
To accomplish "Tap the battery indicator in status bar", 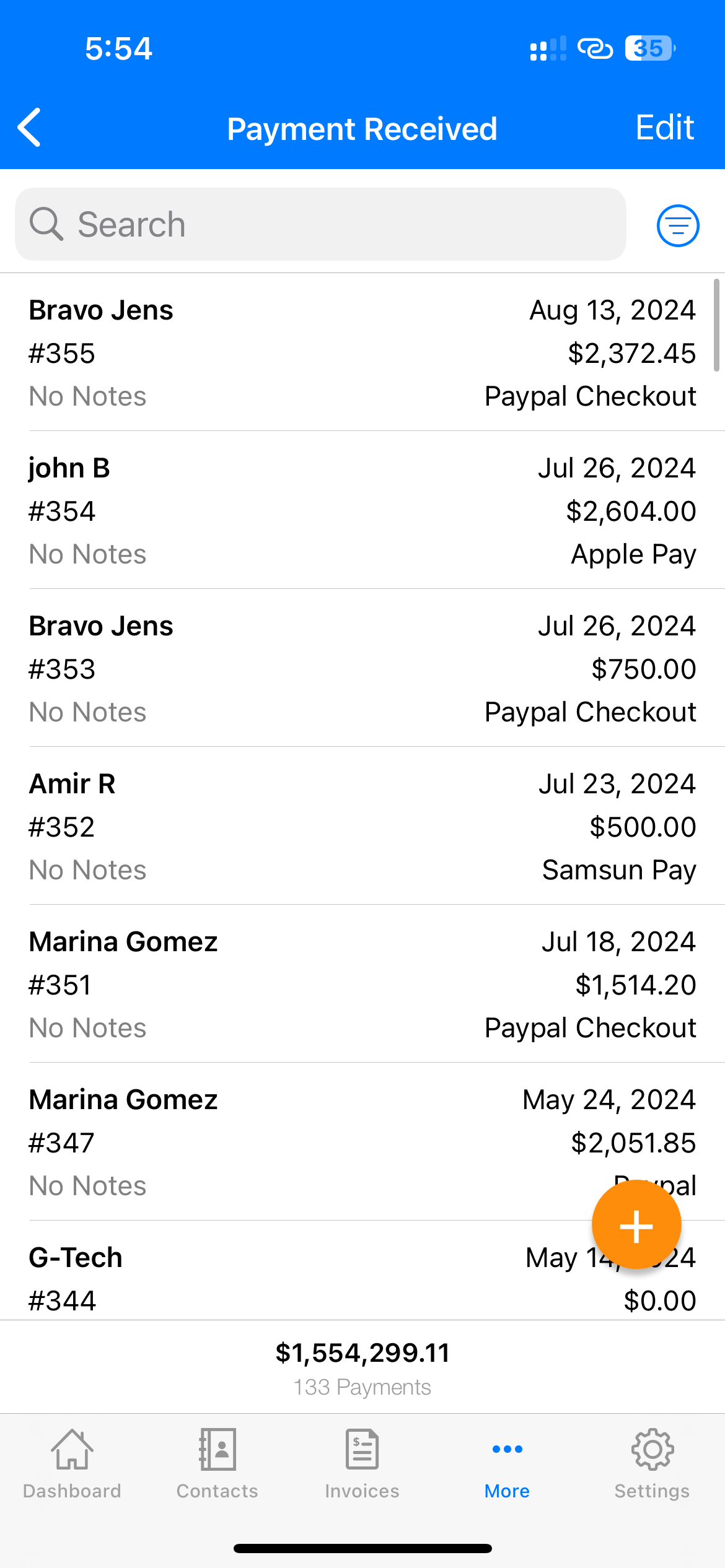I will click(x=649, y=48).
